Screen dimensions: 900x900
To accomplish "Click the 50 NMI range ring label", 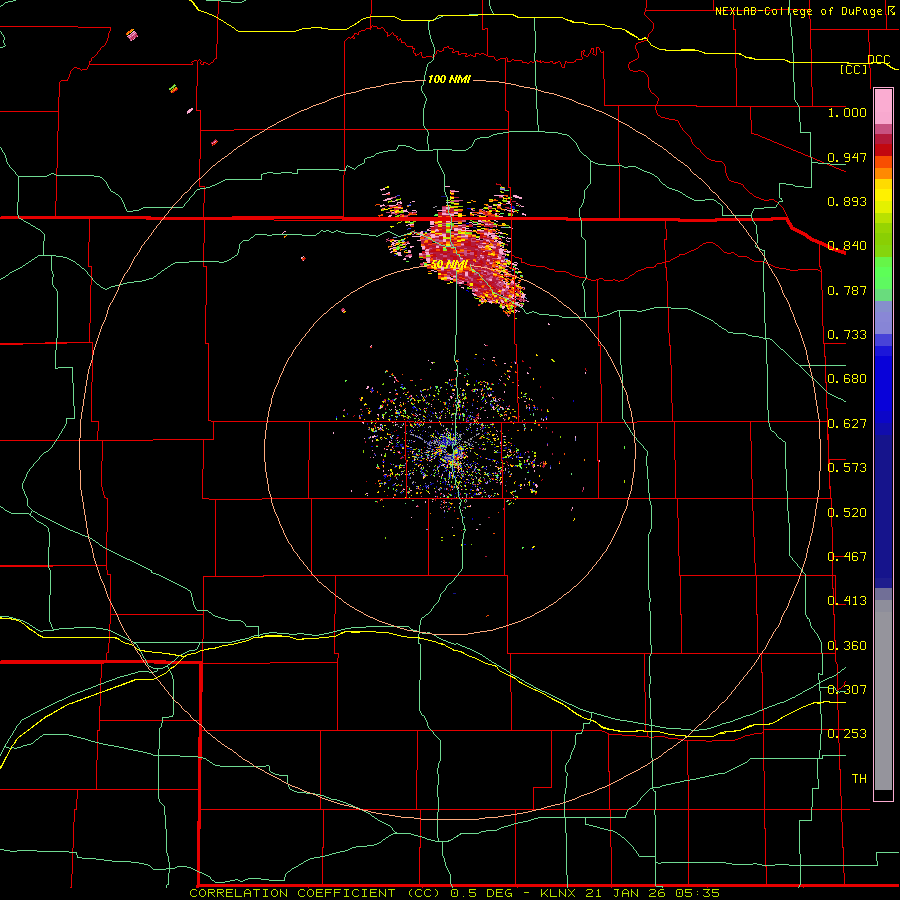I will coord(449,265).
